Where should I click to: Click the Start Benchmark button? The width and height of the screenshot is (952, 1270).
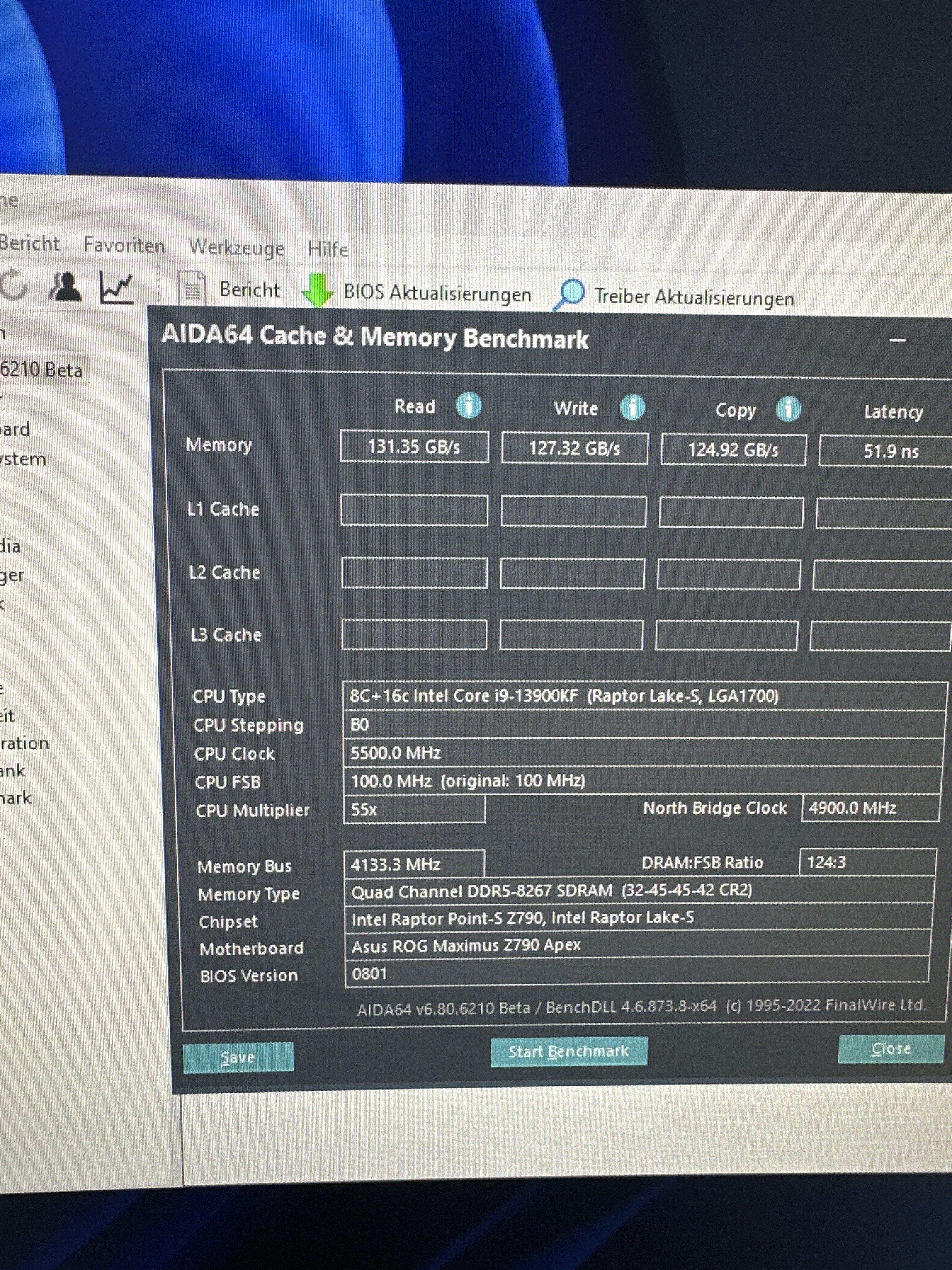tap(569, 1051)
